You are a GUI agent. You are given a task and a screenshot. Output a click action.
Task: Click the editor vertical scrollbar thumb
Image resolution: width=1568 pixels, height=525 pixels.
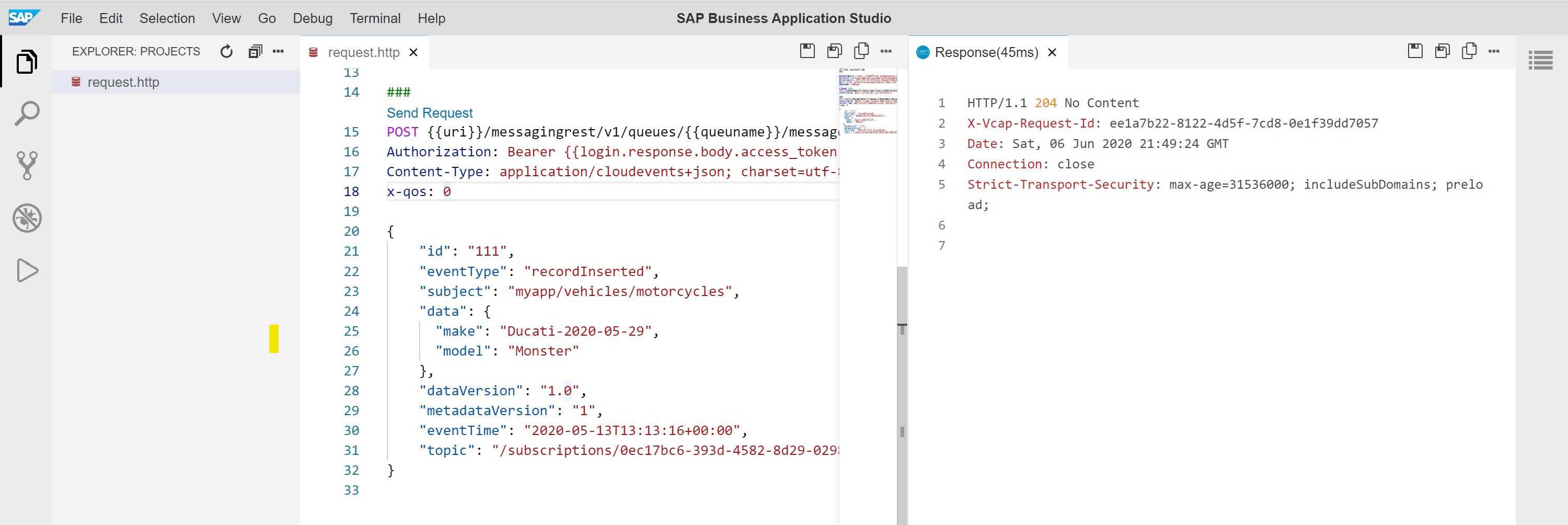902,396
